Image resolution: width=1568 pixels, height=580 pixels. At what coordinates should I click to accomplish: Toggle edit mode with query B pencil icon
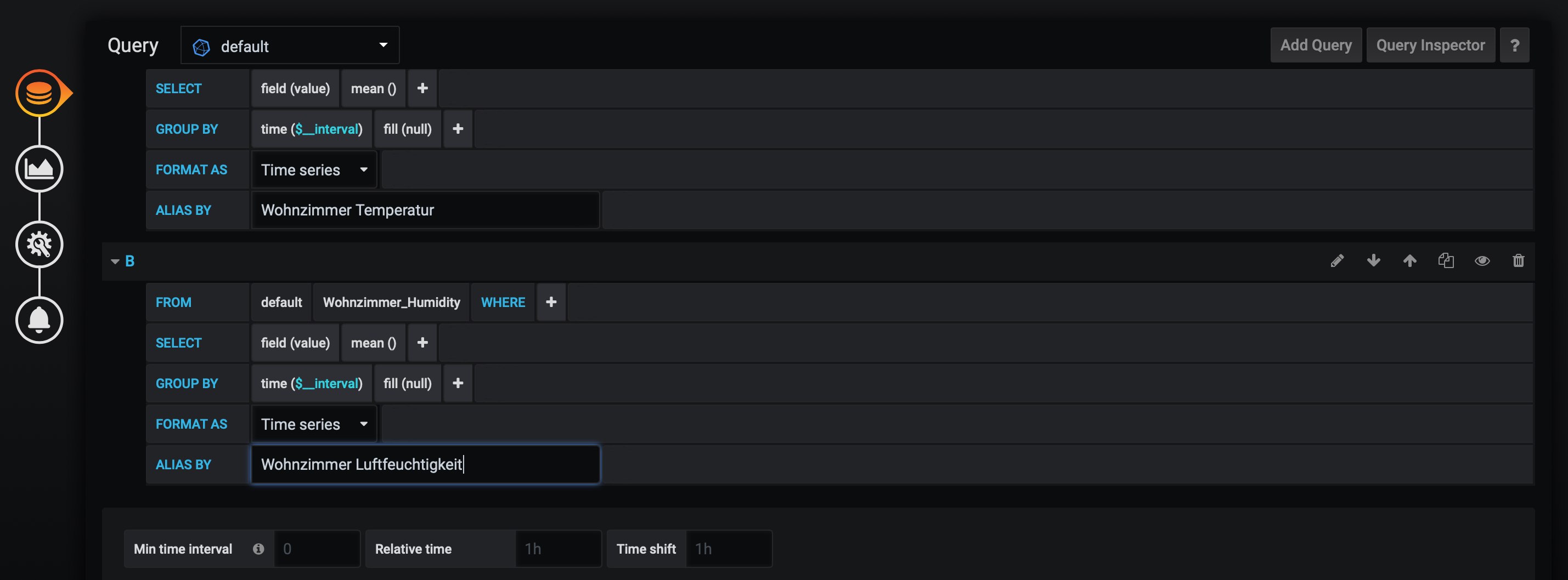point(1336,261)
